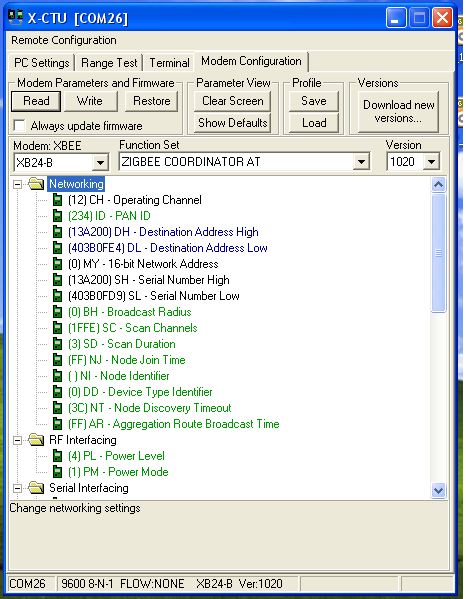Click the X-CTU title bar application icon
Screen dimensions: 466x599
tap(16, 17)
